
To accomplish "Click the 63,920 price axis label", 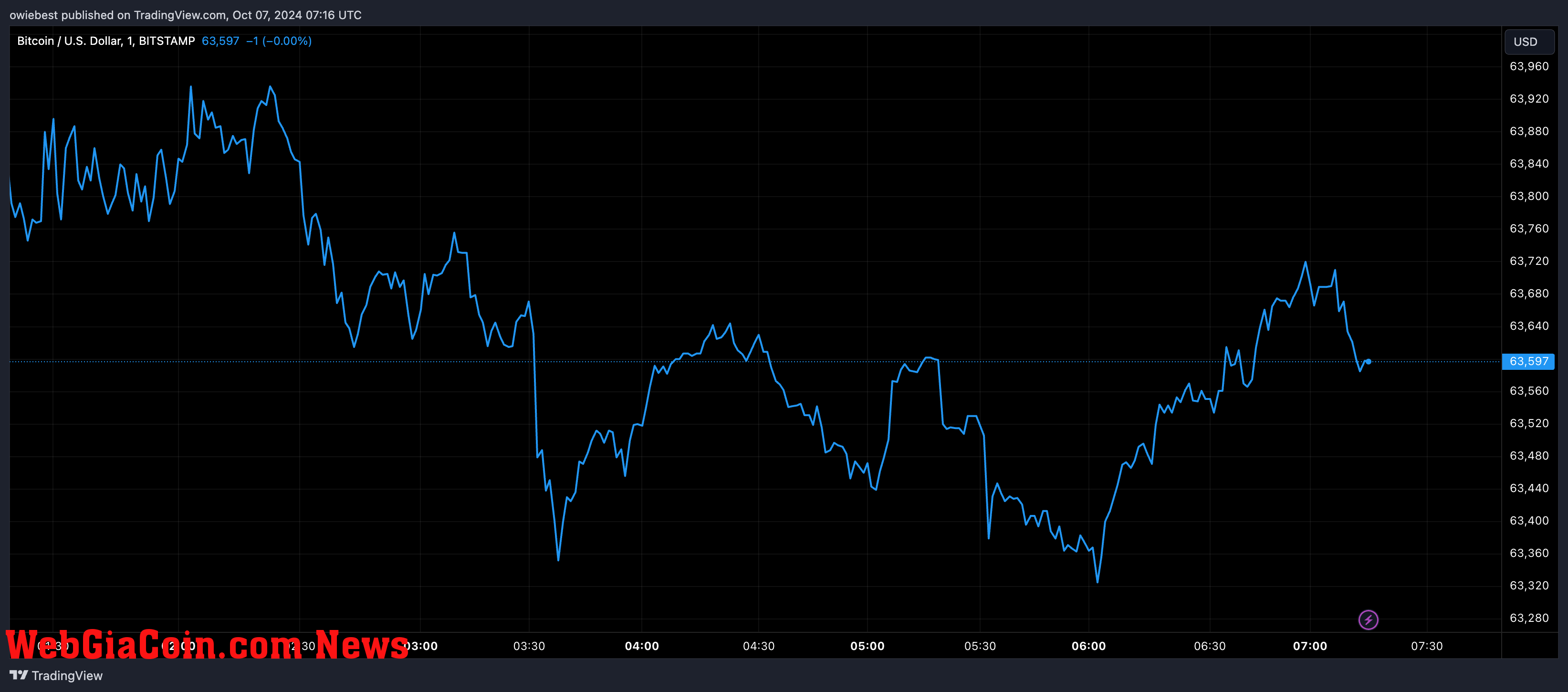I will [x=1529, y=99].
